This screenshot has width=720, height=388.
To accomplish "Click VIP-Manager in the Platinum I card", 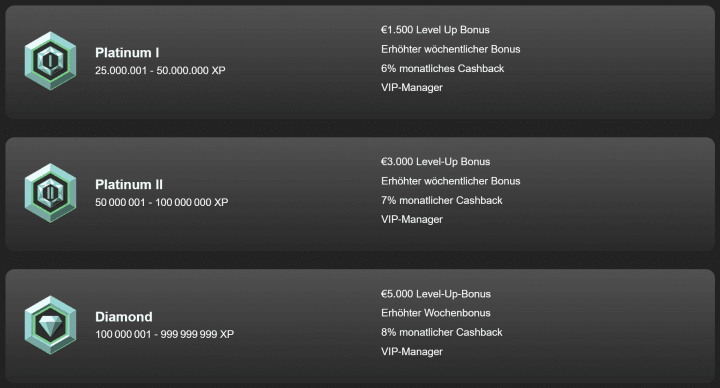I will pos(412,88).
